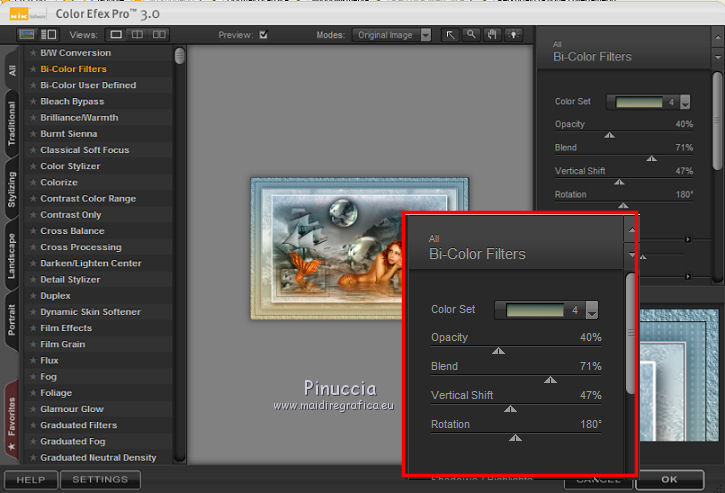Click the green Color Set swatch in original panel
Viewport: 725px width, 493px height.
[639, 102]
